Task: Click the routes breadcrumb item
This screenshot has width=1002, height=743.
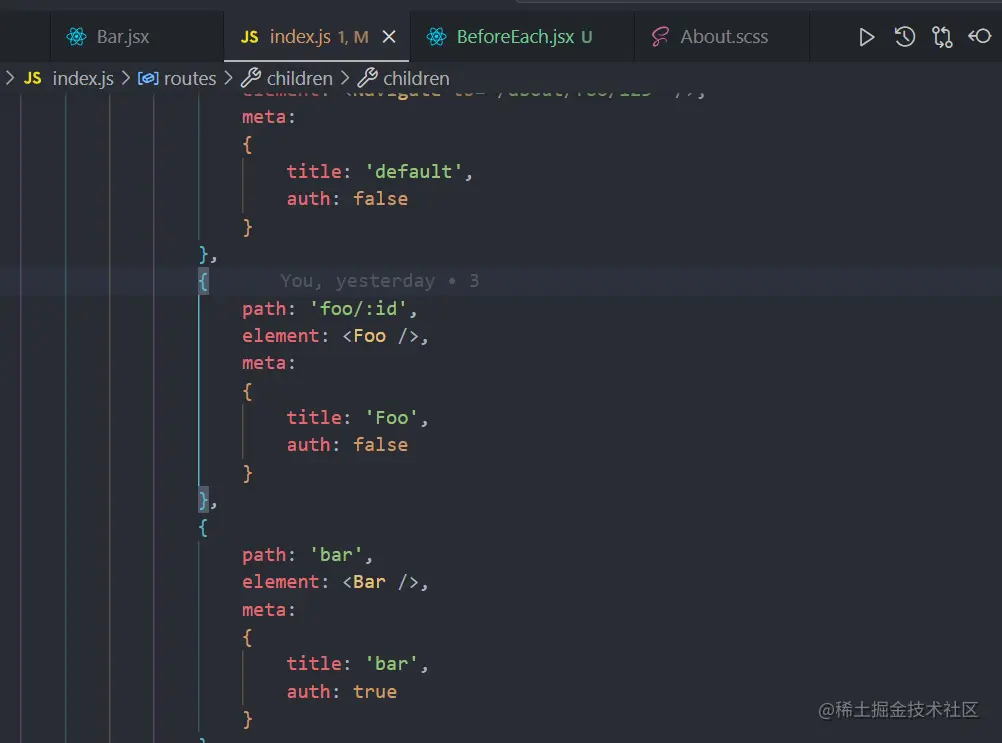Action: coord(190,79)
